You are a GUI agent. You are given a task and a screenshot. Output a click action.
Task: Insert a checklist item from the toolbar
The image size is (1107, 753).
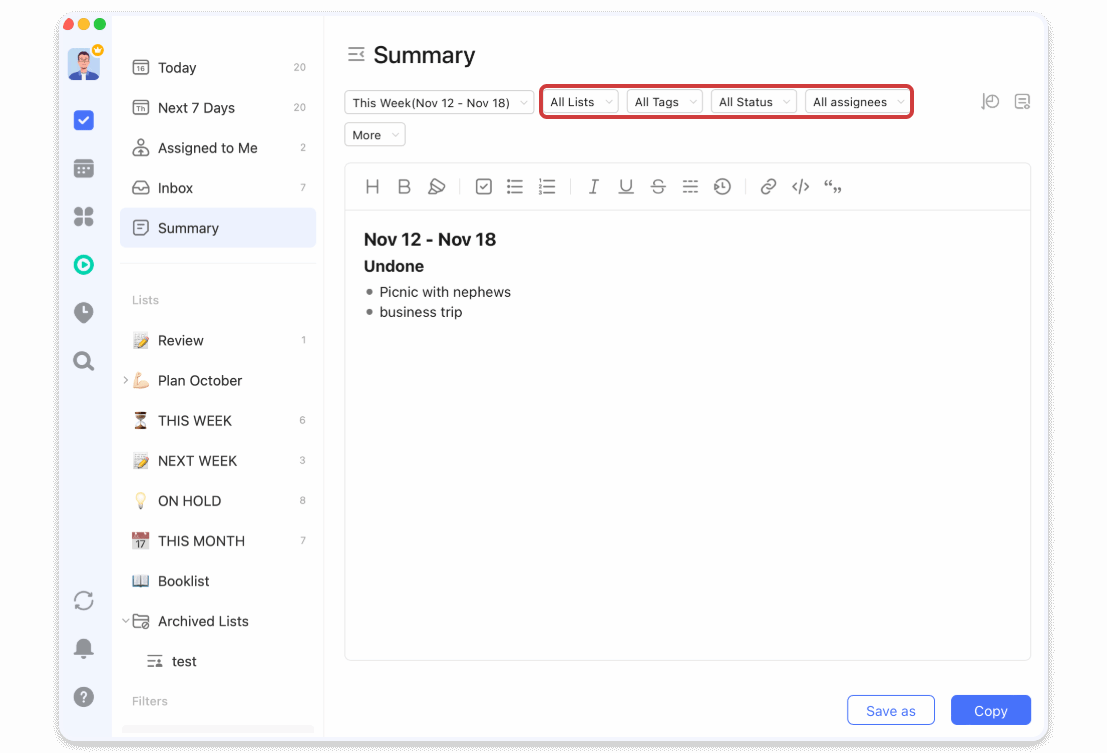point(483,186)
